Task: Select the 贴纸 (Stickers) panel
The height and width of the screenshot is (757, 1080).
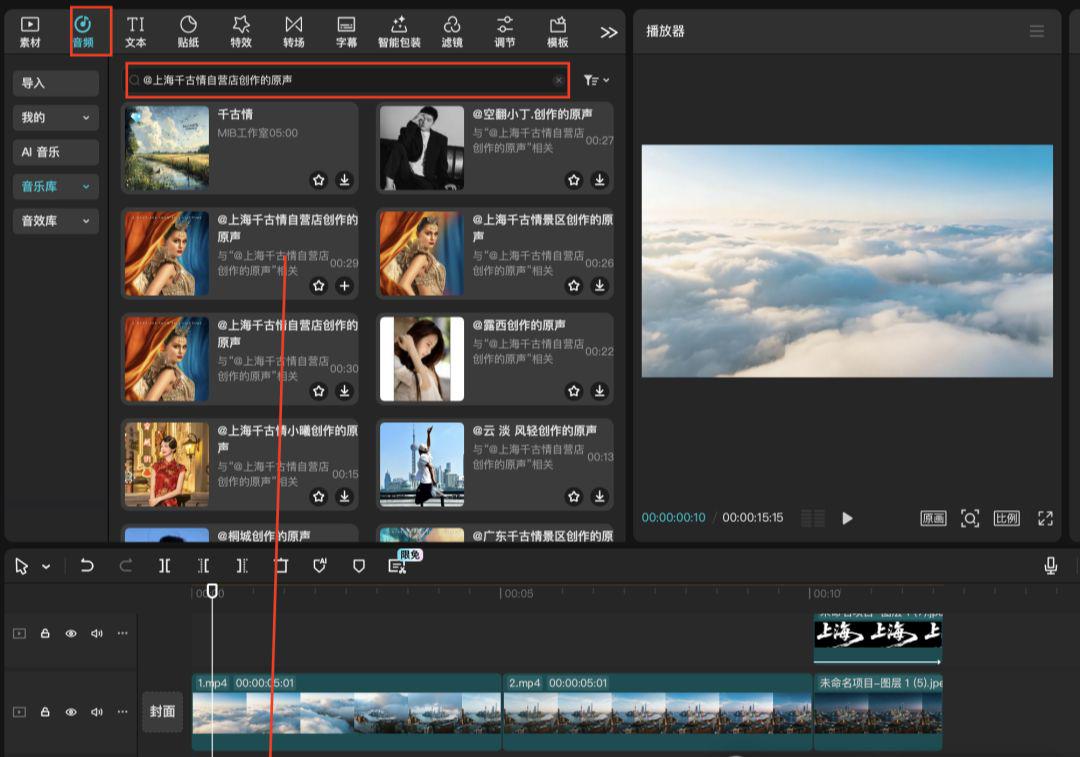Action: (x=188, y=30)
